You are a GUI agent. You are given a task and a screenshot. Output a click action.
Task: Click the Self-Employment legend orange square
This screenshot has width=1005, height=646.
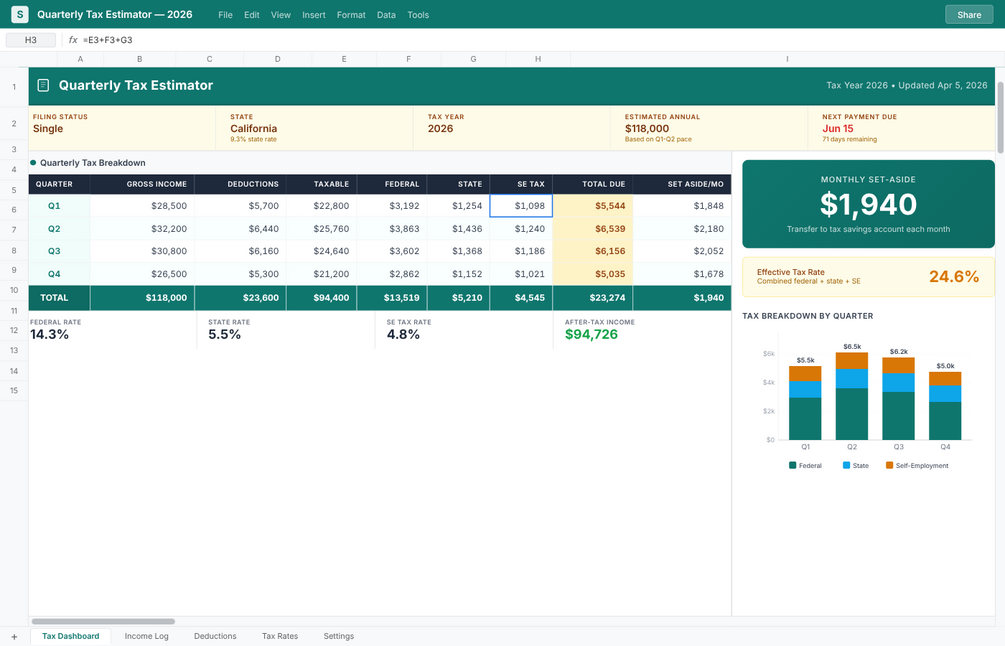(x=889, y=465)
